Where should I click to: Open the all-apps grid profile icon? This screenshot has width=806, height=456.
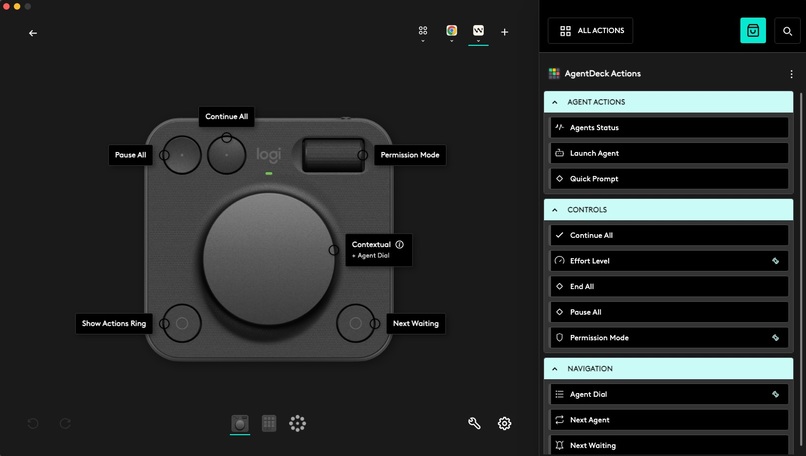click(423, 30)
